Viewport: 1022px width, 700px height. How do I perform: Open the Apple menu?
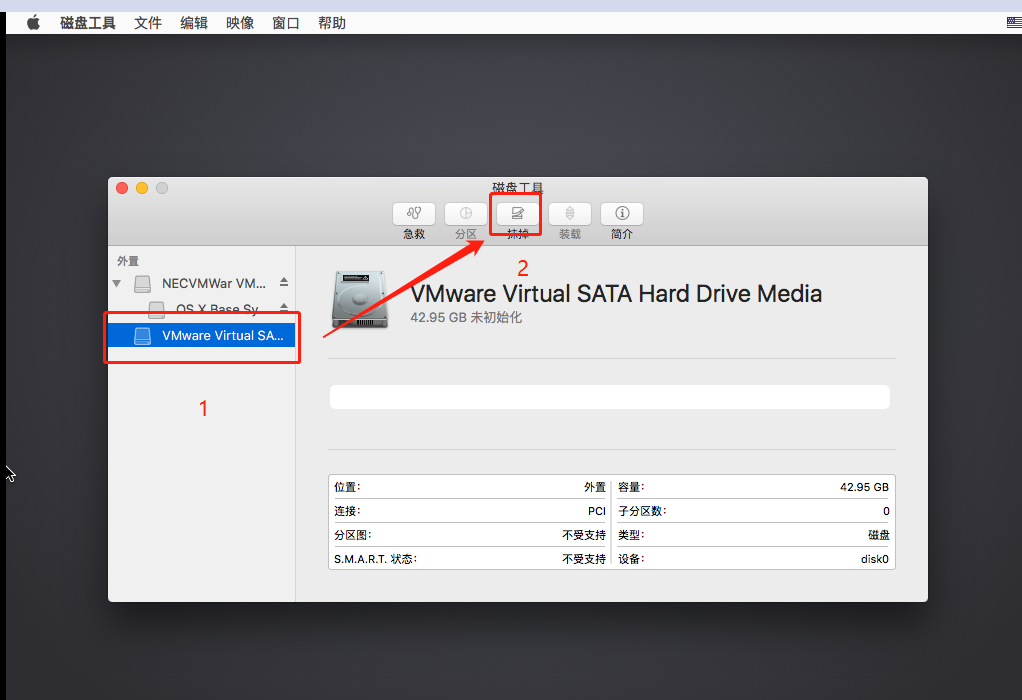point(33,23)
